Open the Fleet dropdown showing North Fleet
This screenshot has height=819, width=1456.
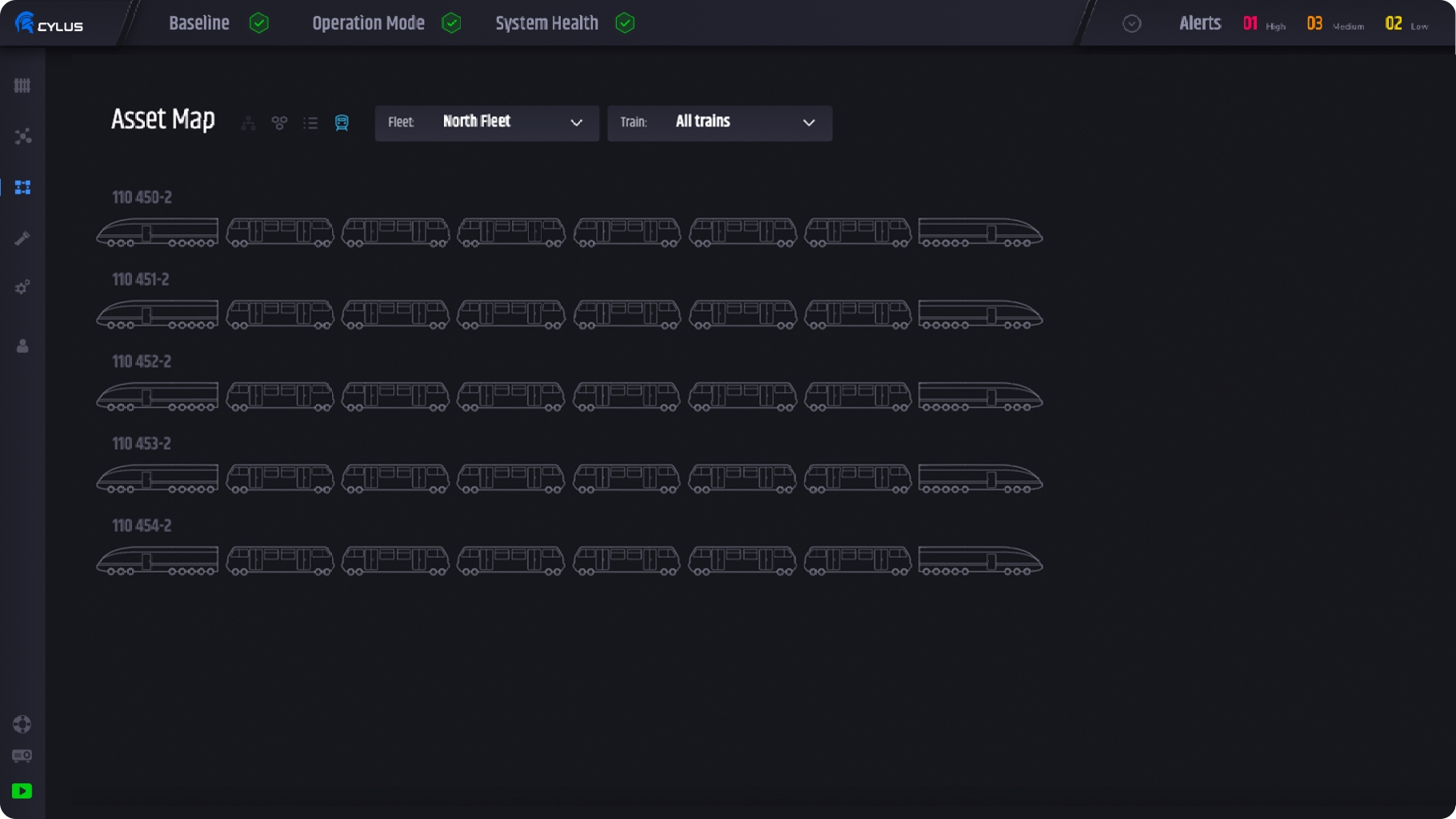click(486, 123)
